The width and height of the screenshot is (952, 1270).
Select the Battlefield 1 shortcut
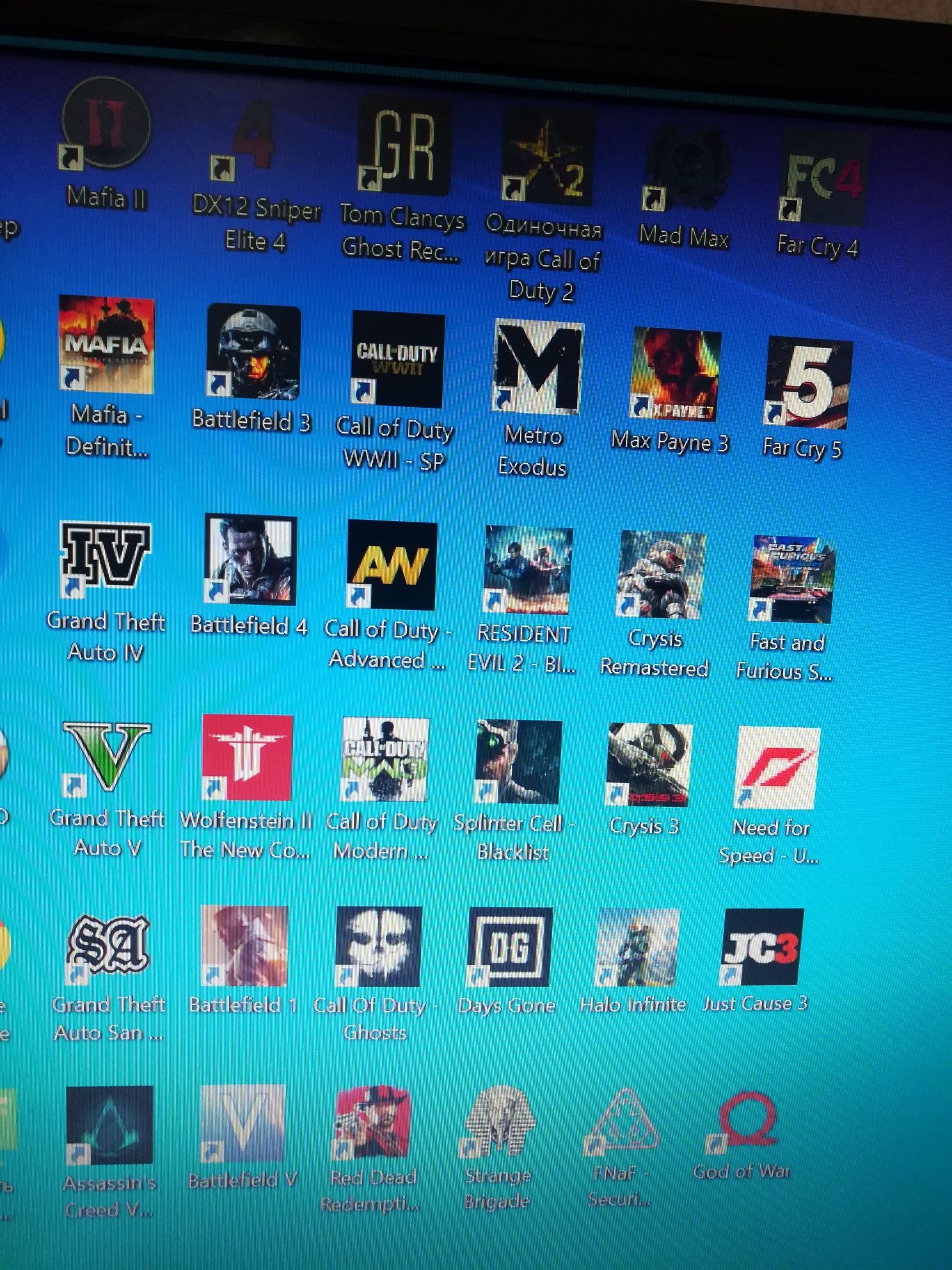(244, 945)
